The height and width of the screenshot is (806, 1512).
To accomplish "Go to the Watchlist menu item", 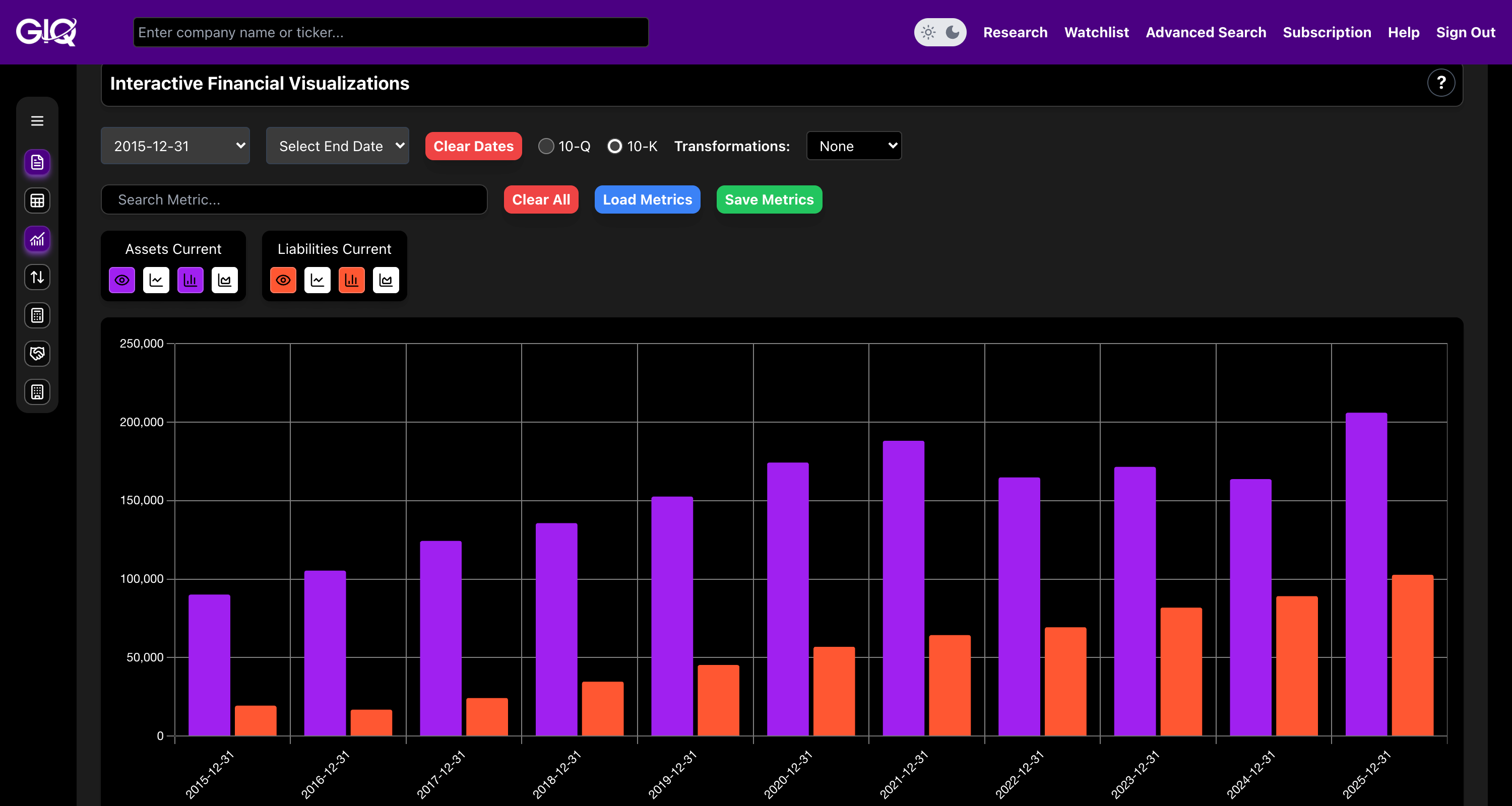I will (x=1096, y=32).
